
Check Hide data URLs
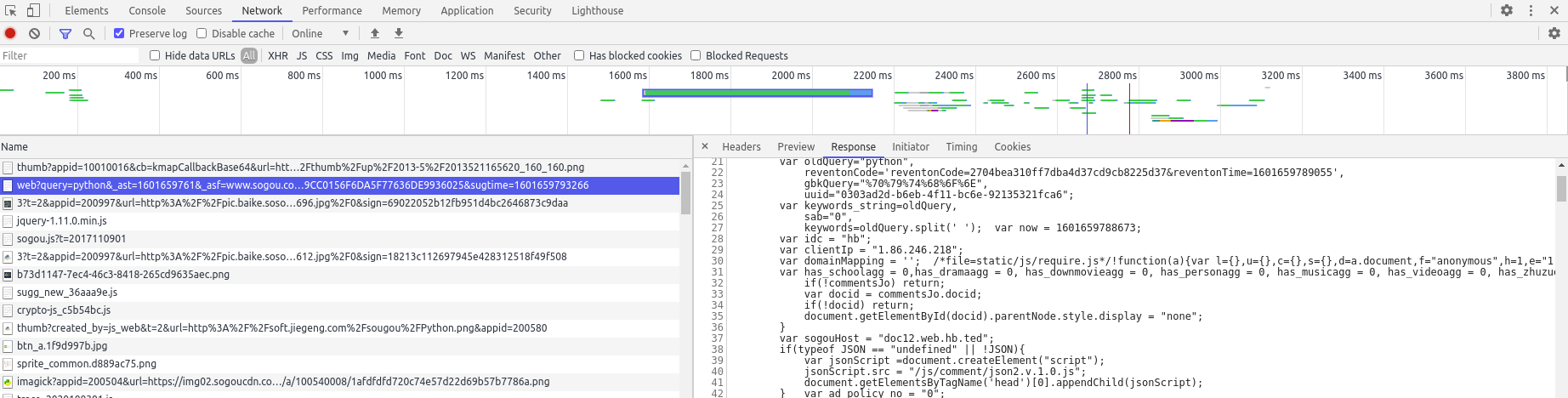(155, 55)
